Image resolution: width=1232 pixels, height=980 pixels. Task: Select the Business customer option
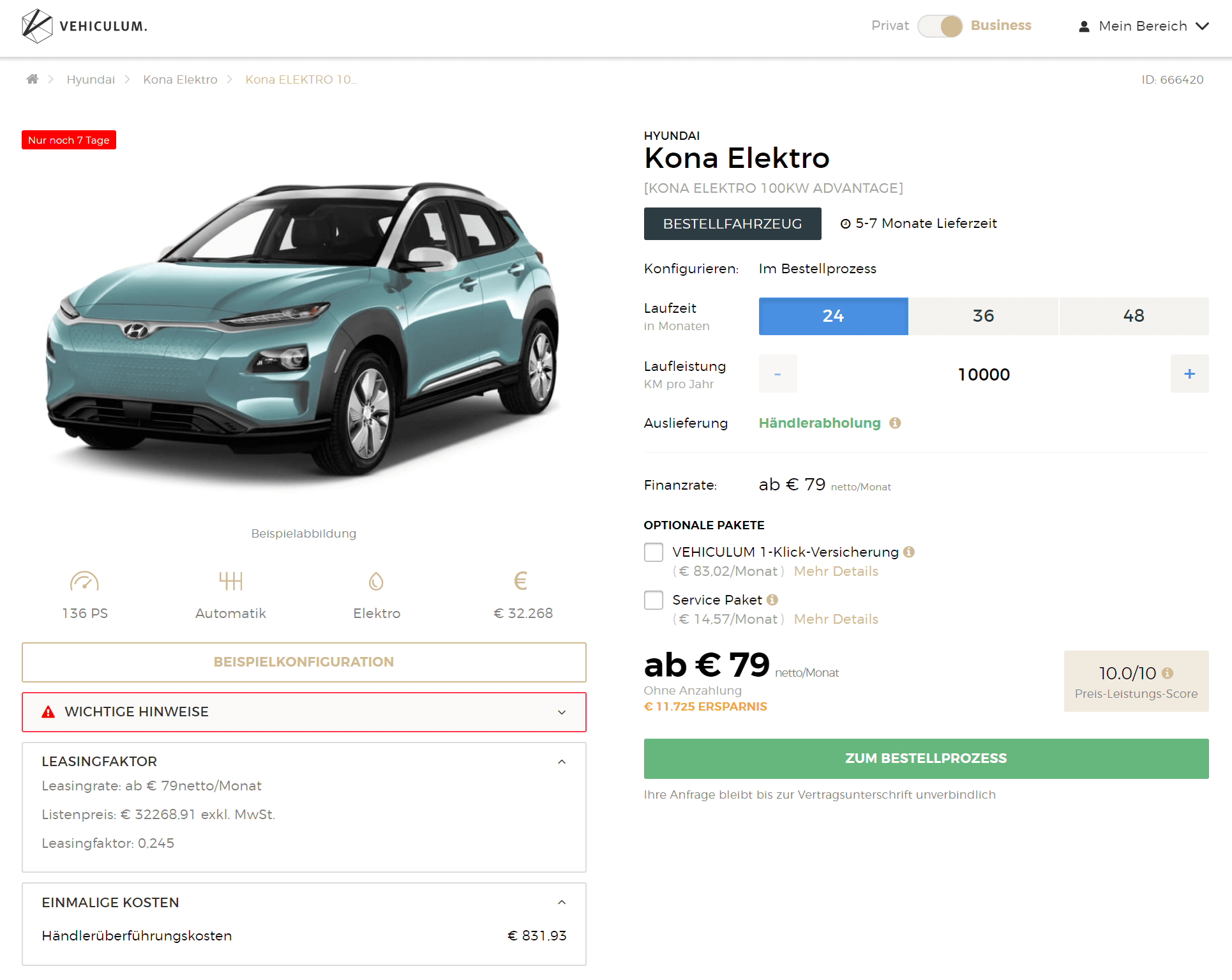(1001, 26)
